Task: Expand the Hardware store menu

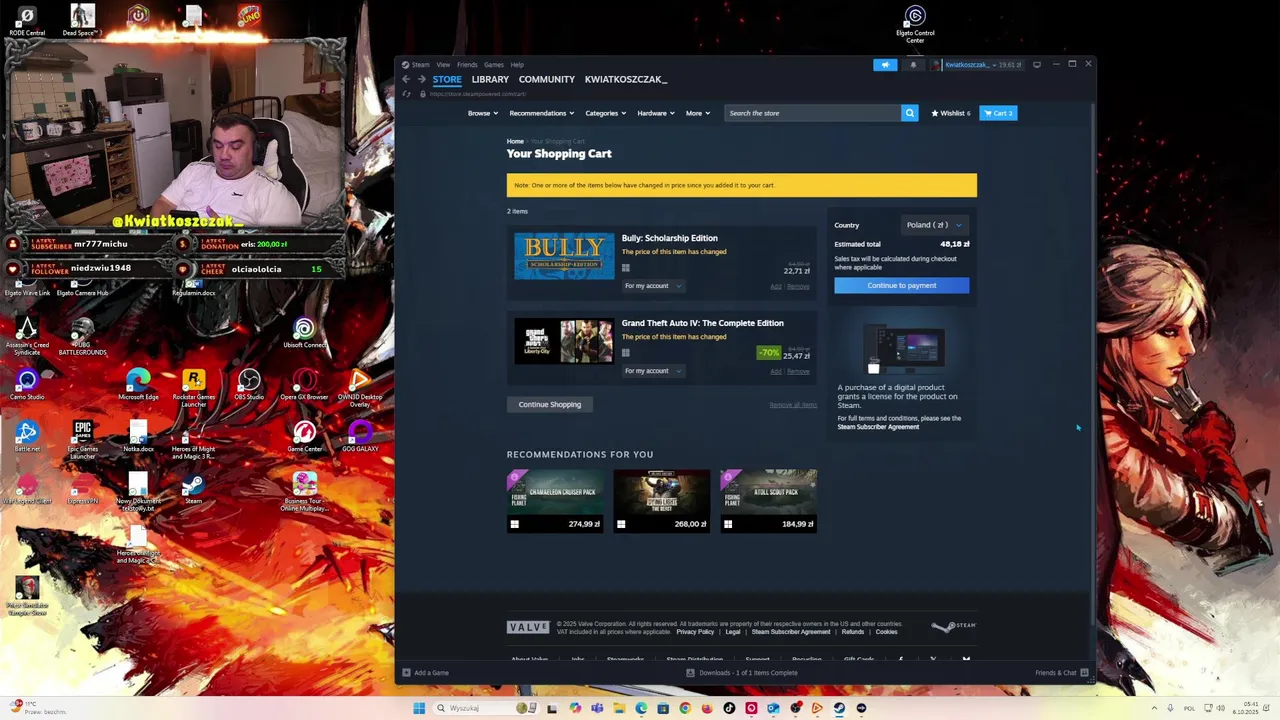Action: click(x=656, y=113)
